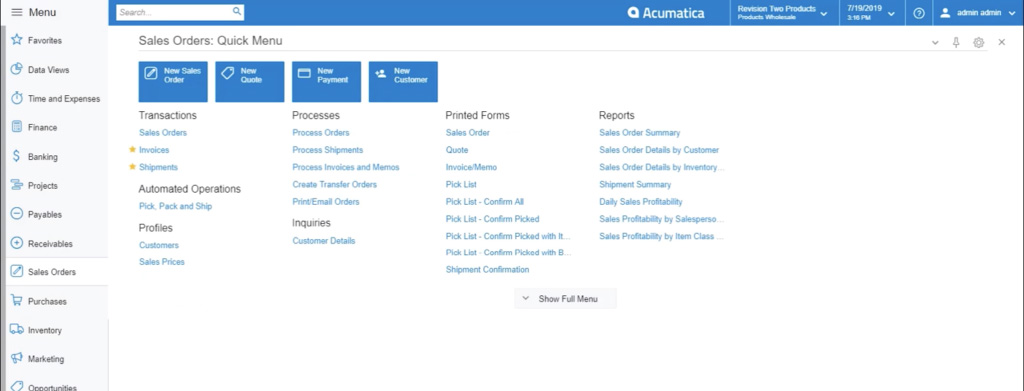
Task: Click New Quote tile
Action: pyautogui.click(x=249, y=82)
